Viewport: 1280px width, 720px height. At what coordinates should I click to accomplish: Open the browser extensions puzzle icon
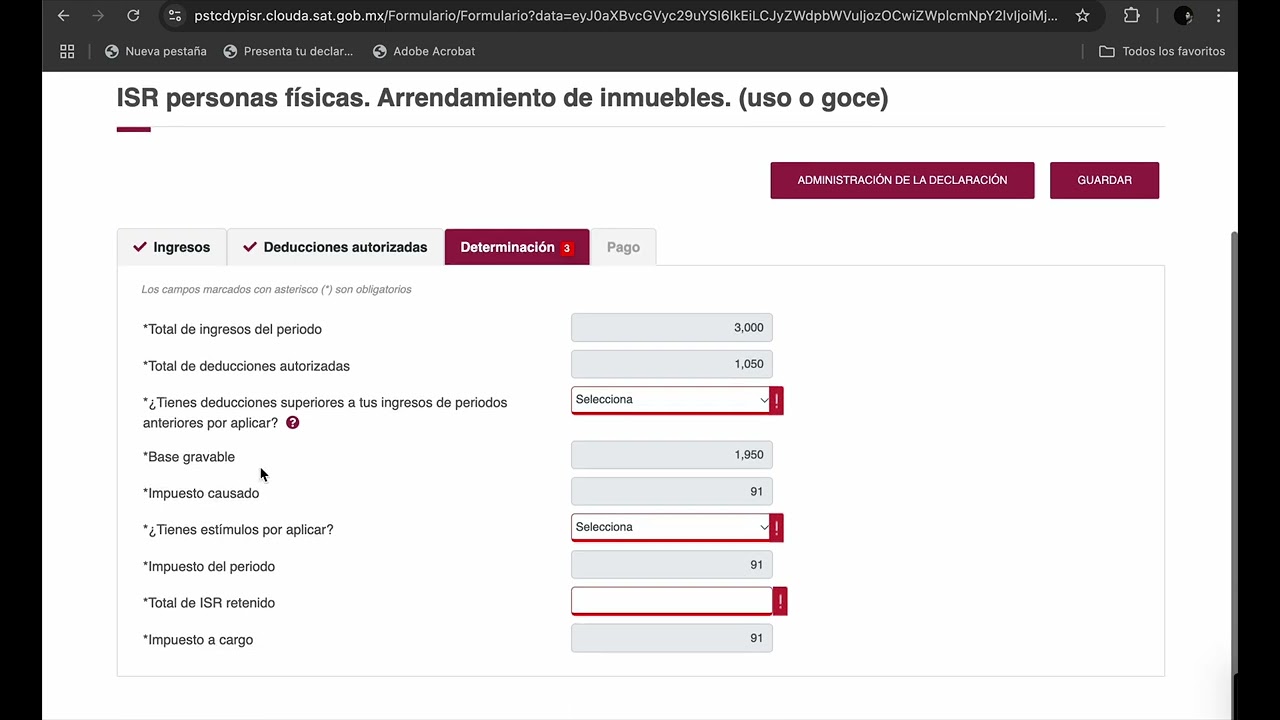[1132, 16]
